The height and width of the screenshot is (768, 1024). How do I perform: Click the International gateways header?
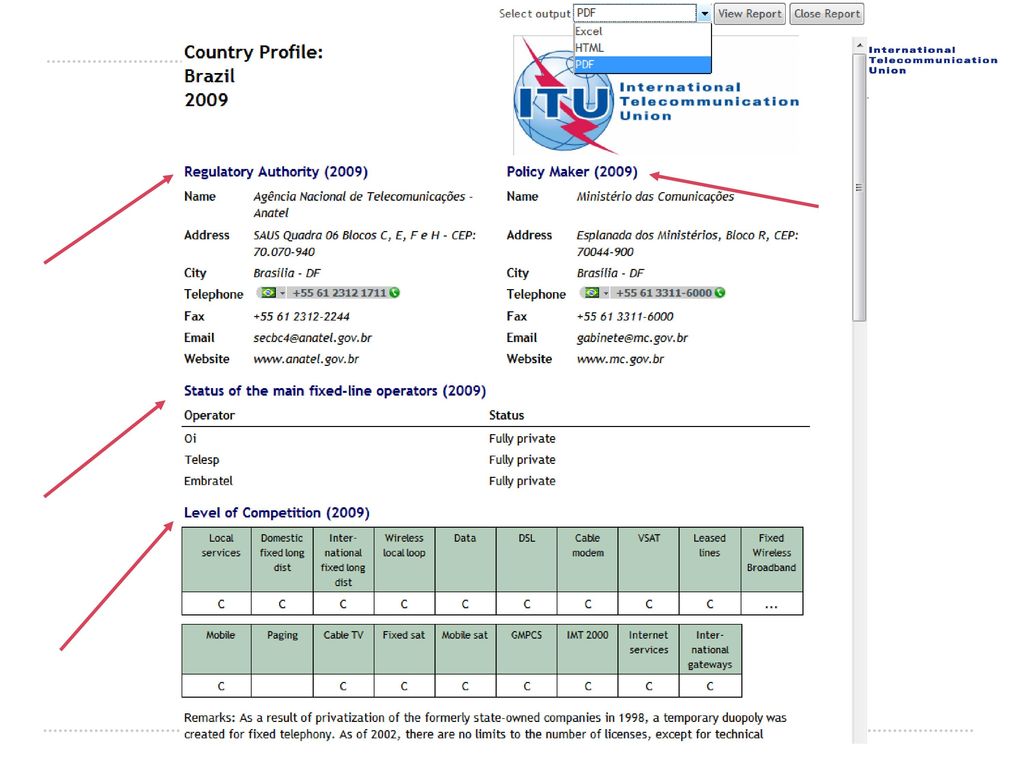[710, 650]
